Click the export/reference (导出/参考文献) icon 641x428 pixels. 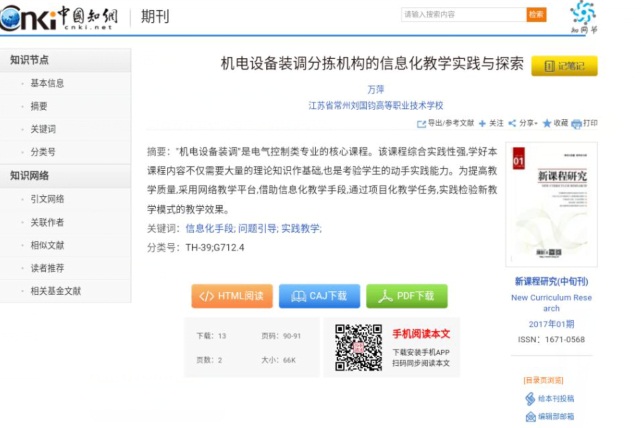tap(421, 124)
